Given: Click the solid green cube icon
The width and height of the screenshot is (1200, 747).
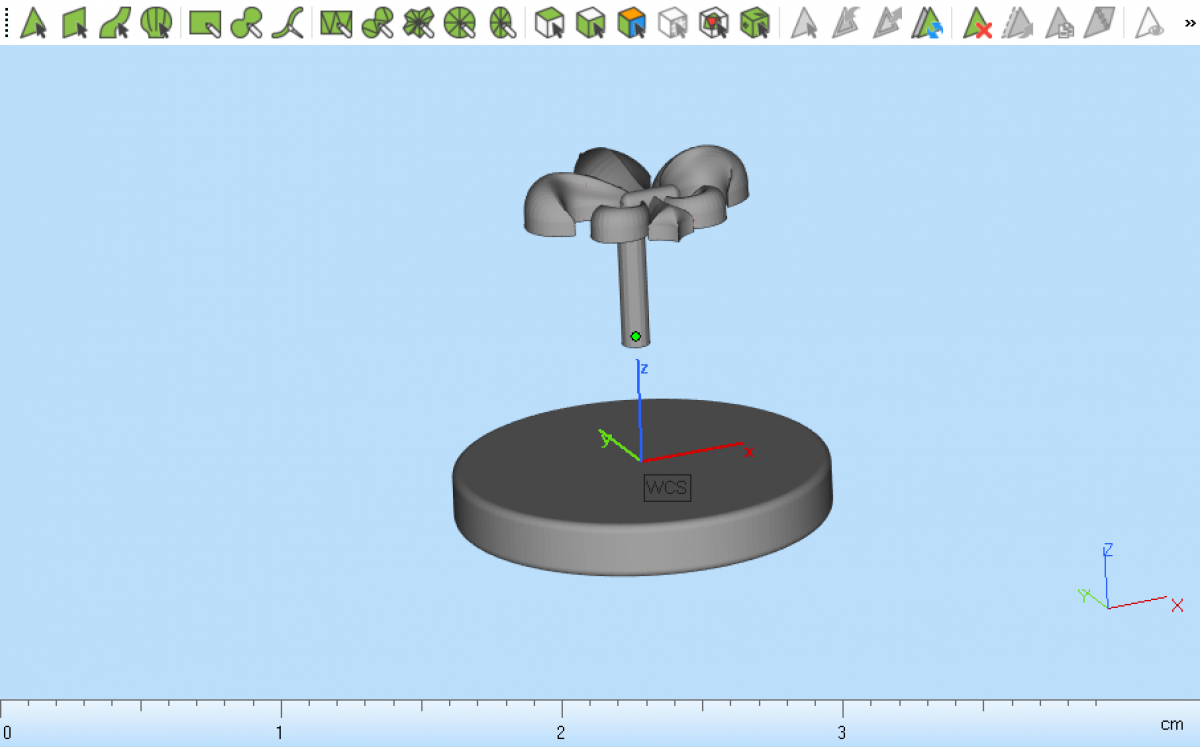Looking at the screenshot, I should tap(754, 22).
